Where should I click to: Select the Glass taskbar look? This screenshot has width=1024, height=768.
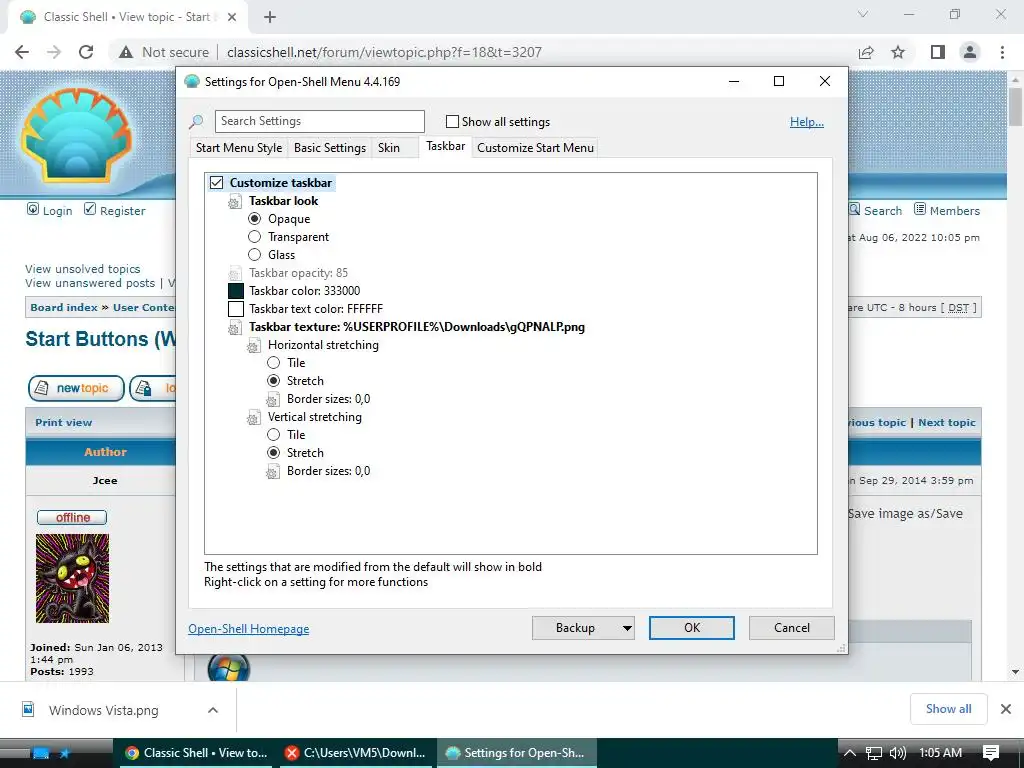[x=255, y=255]
